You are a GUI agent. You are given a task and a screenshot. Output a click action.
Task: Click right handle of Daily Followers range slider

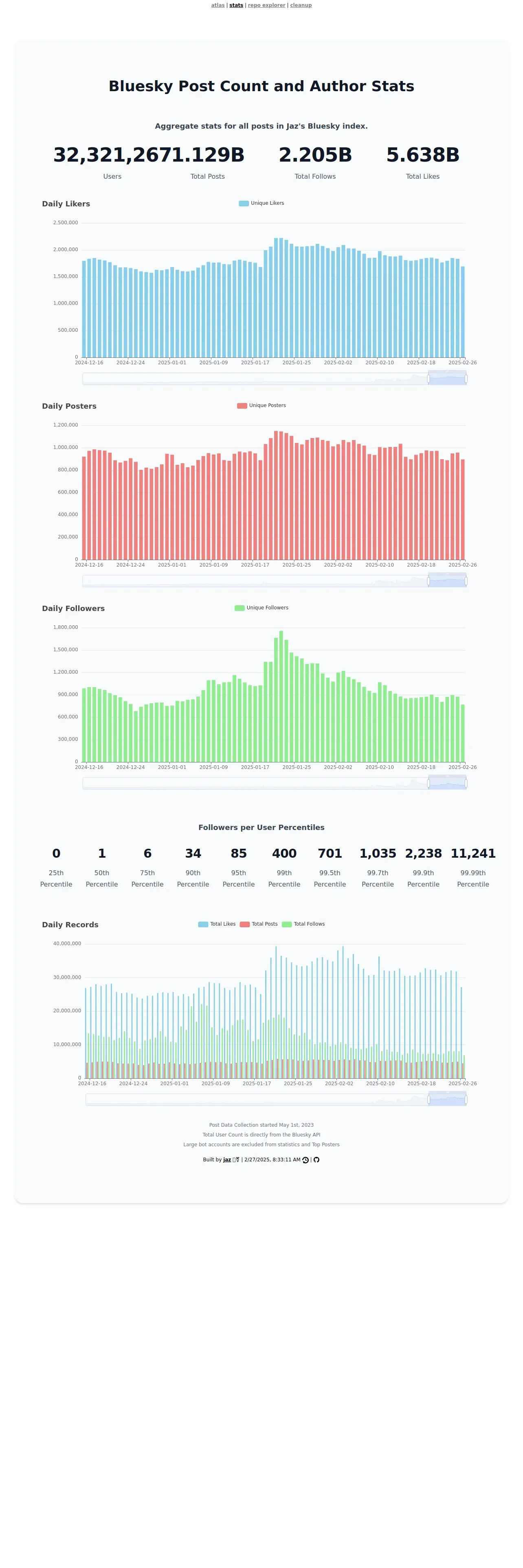[x=466, y=784]
